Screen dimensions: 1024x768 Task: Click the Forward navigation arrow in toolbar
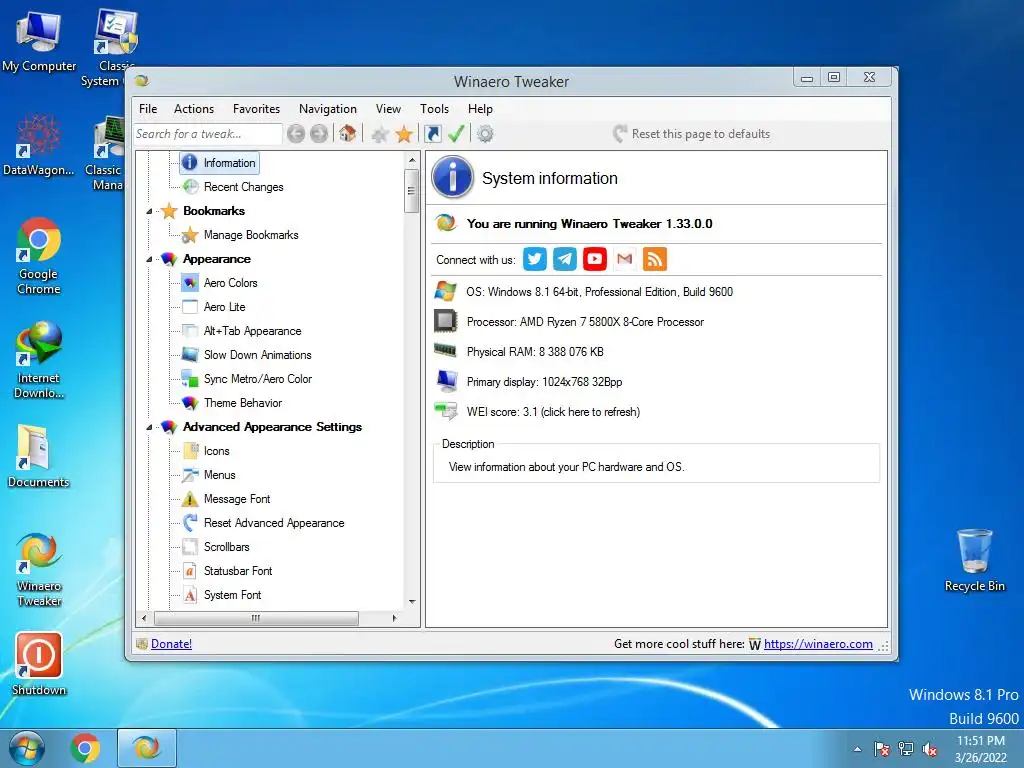click(319, 134)
